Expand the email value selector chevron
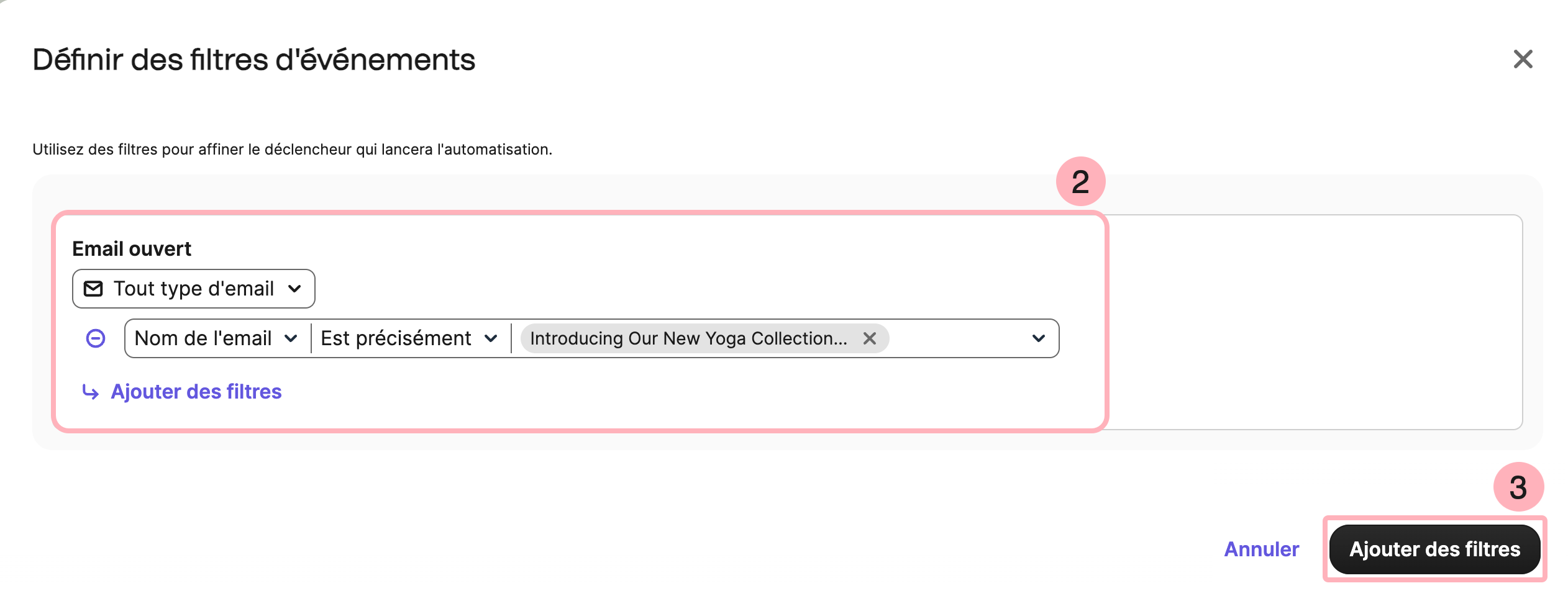 point(1039,338)
